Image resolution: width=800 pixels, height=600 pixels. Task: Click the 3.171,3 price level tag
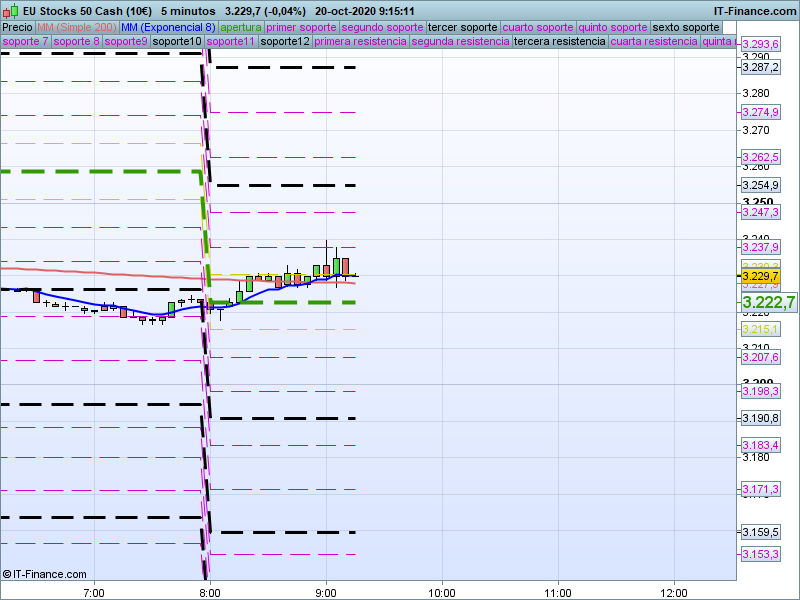760,490
